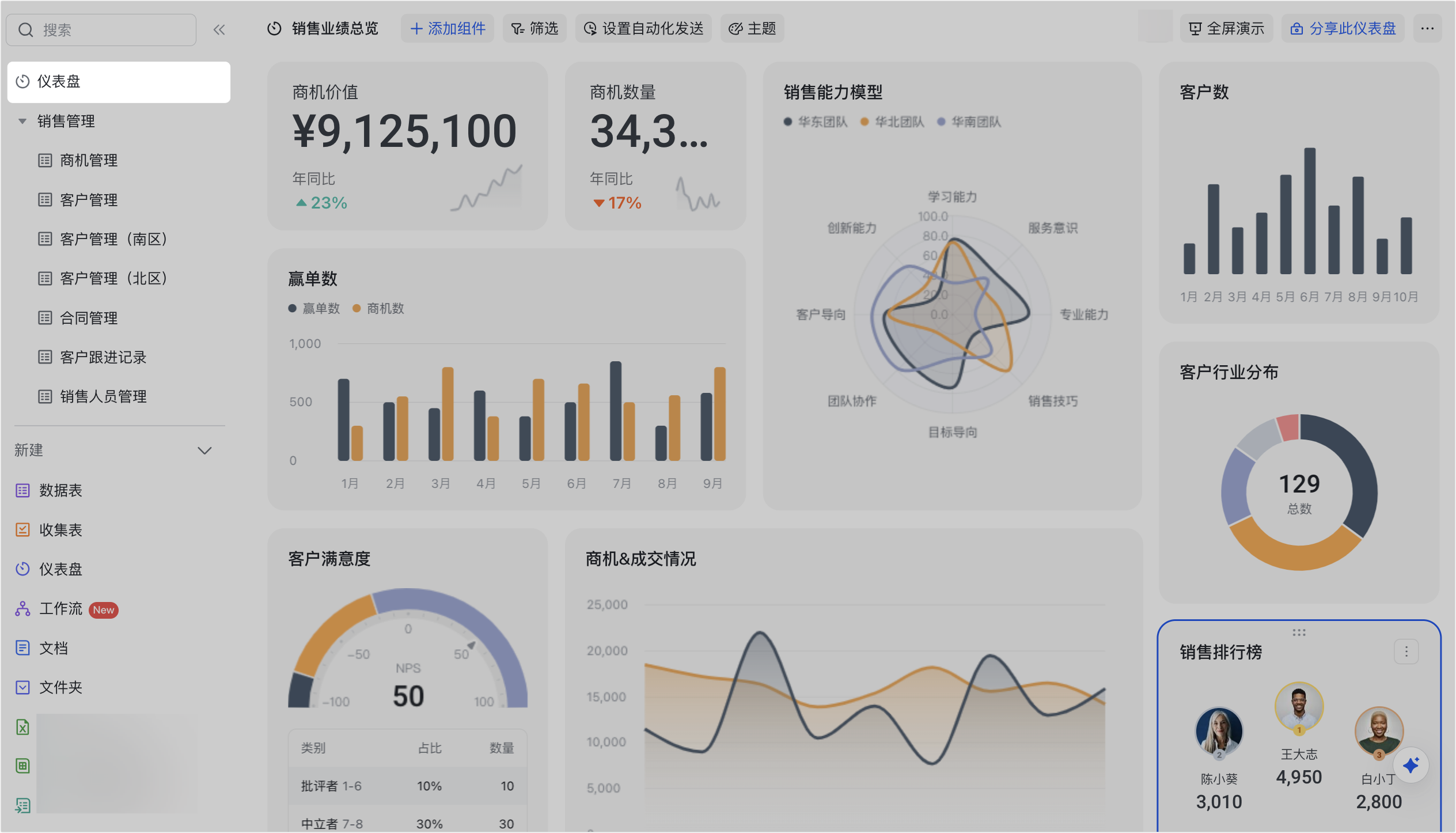Click the search magnifier icon

coord(25,30)
